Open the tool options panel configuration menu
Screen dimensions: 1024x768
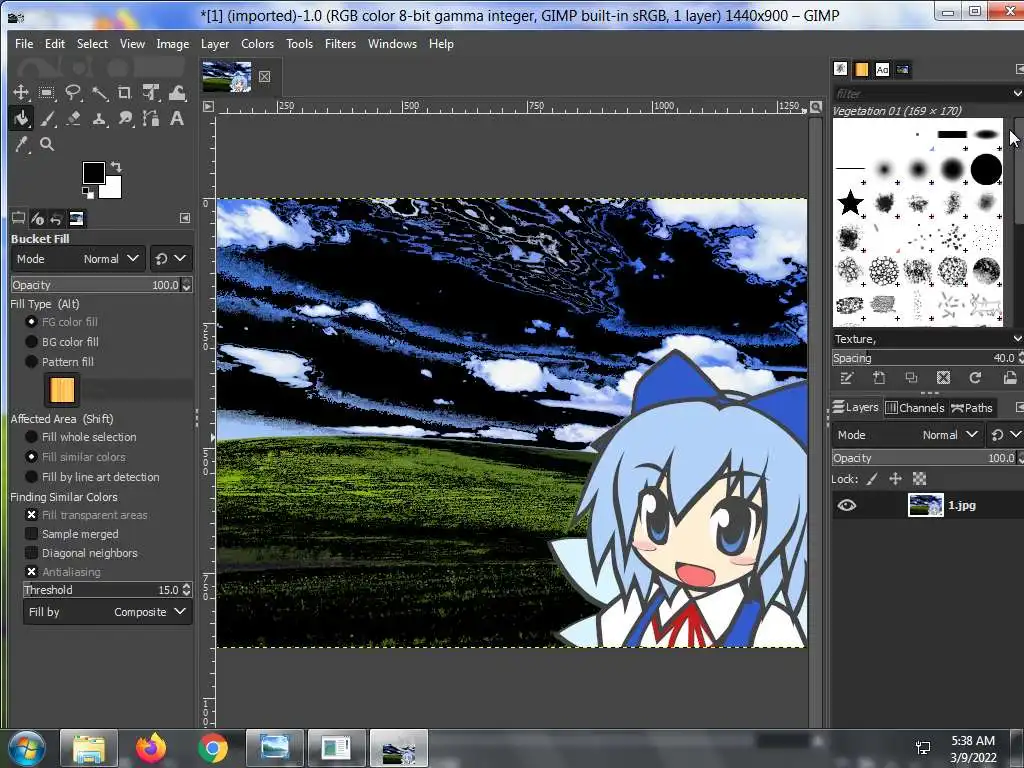tap(185, 218)
